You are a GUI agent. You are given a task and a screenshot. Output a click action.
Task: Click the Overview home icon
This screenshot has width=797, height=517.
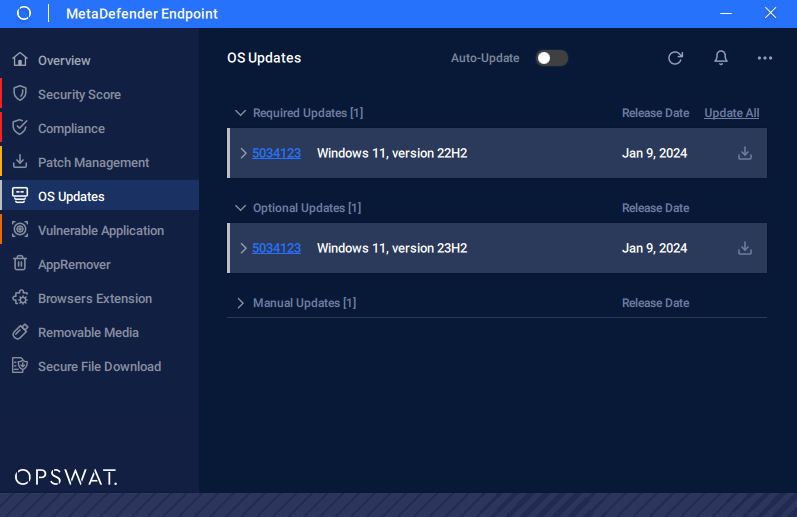[20, 59]
